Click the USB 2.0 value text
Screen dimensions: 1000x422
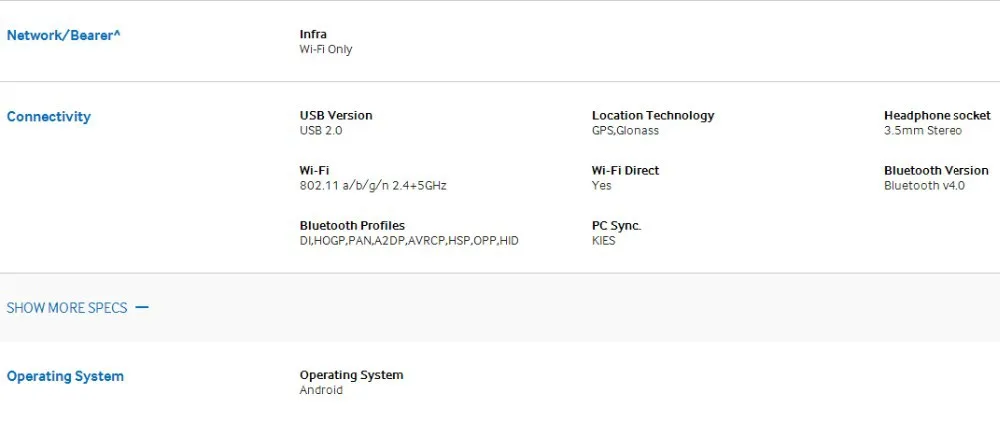pyautogui.click(x=321, y=131)
